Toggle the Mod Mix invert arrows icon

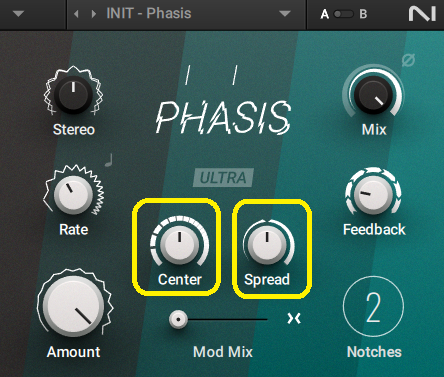click(294, 318)
